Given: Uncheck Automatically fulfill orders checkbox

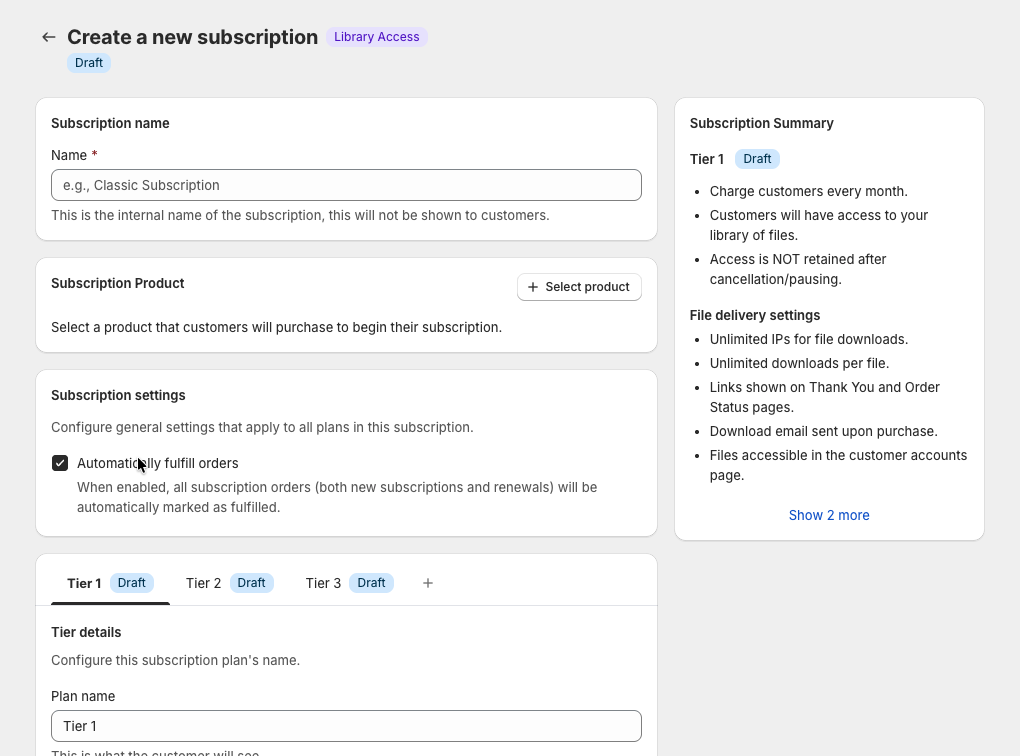Looking at the screenshot, I should point(60,463).
